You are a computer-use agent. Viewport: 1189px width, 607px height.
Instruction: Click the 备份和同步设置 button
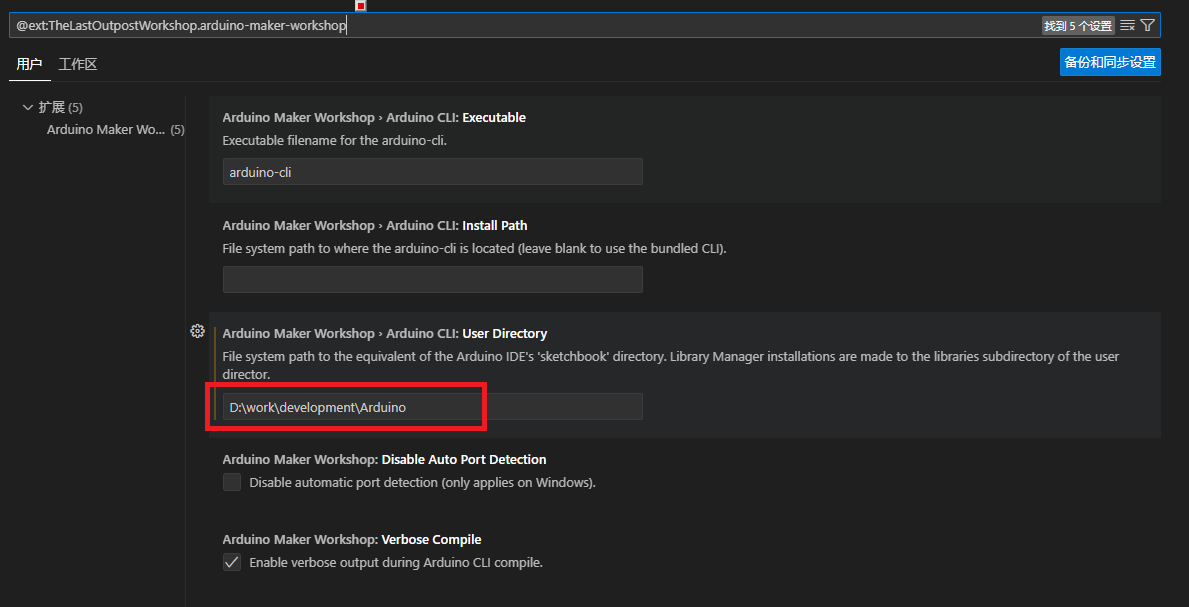pyautogui.click(x=1110, y=62)
